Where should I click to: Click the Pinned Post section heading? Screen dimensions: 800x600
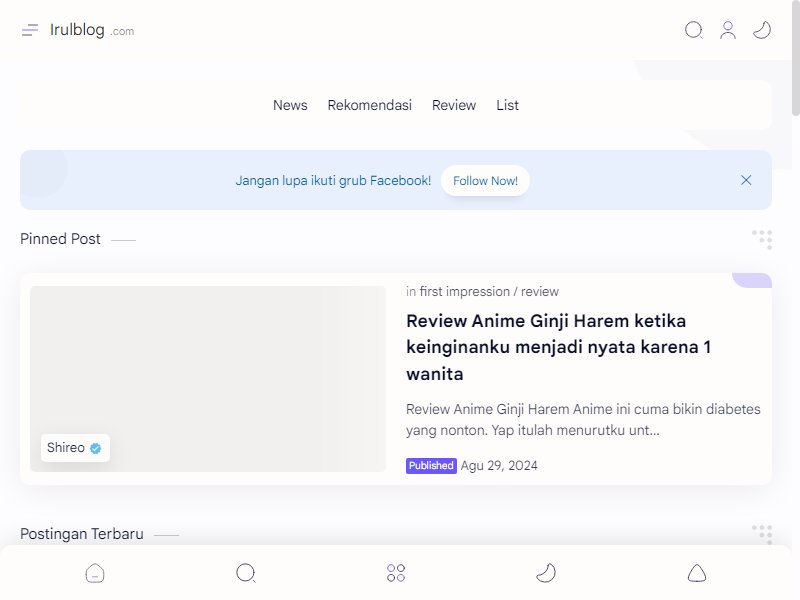pyautogui.click(x=60, y=239)
